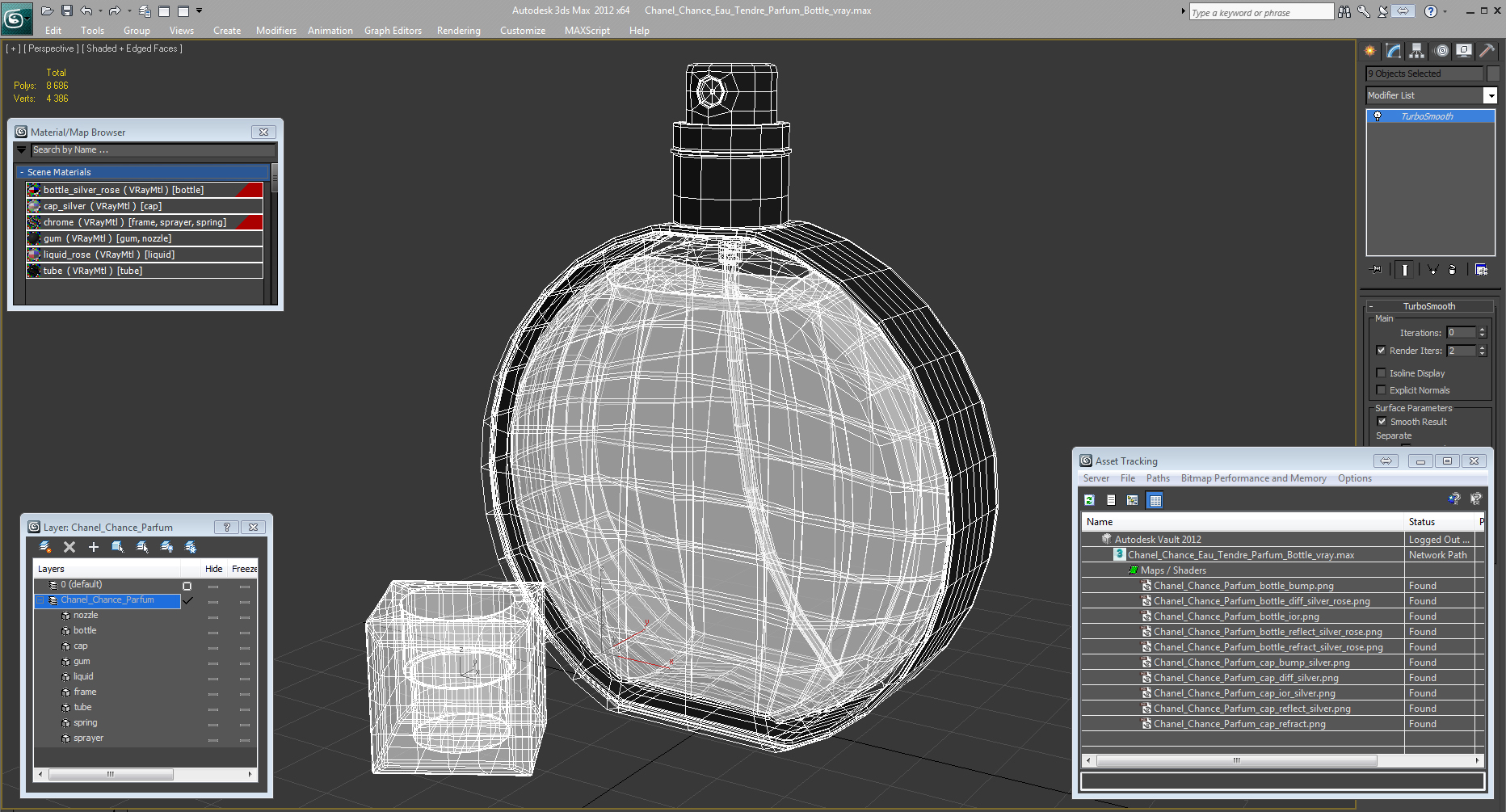Open the Motion command panel tab

(x=1441, y=51)
